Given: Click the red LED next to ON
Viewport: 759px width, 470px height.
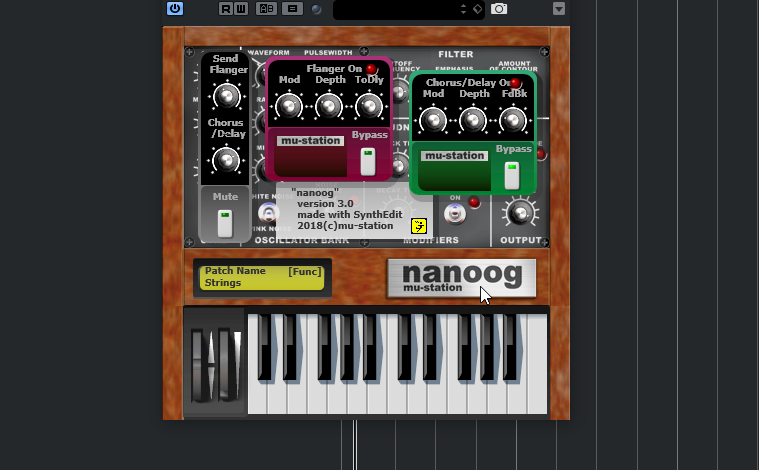Looking at the screenshot, I should point(474,202).
